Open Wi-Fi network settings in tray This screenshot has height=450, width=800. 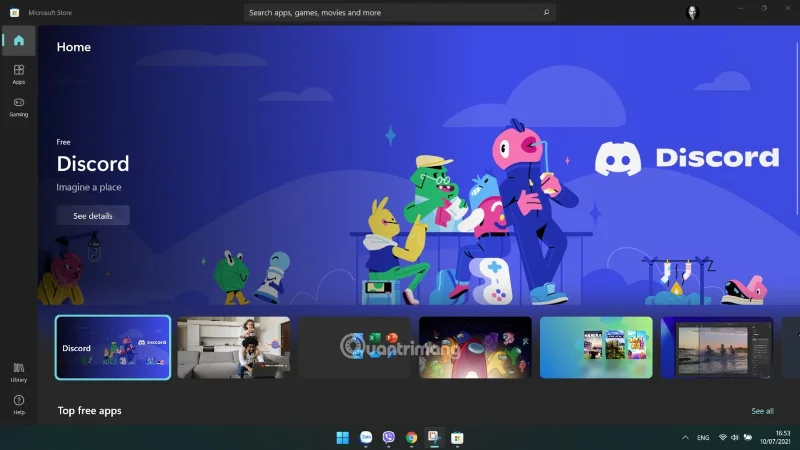point(722,437)
